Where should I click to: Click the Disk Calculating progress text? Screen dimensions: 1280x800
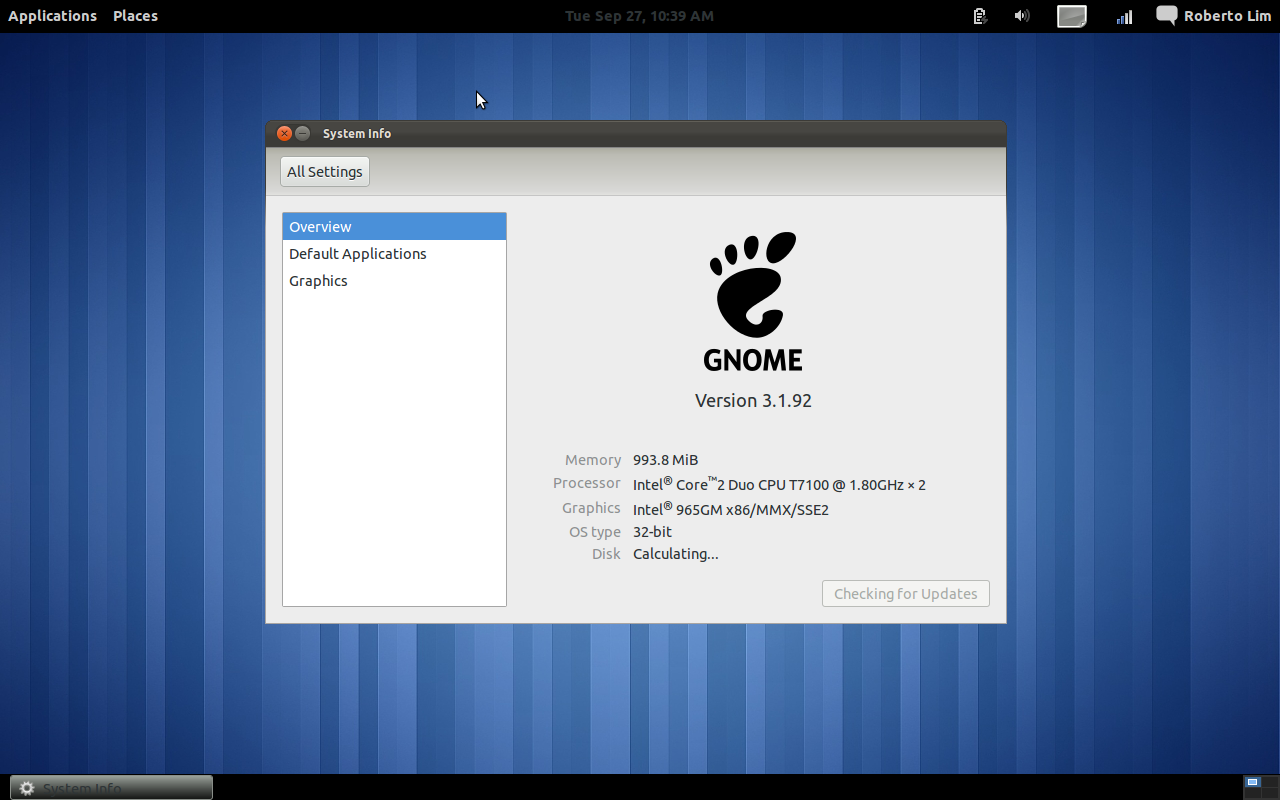(675, 553)
